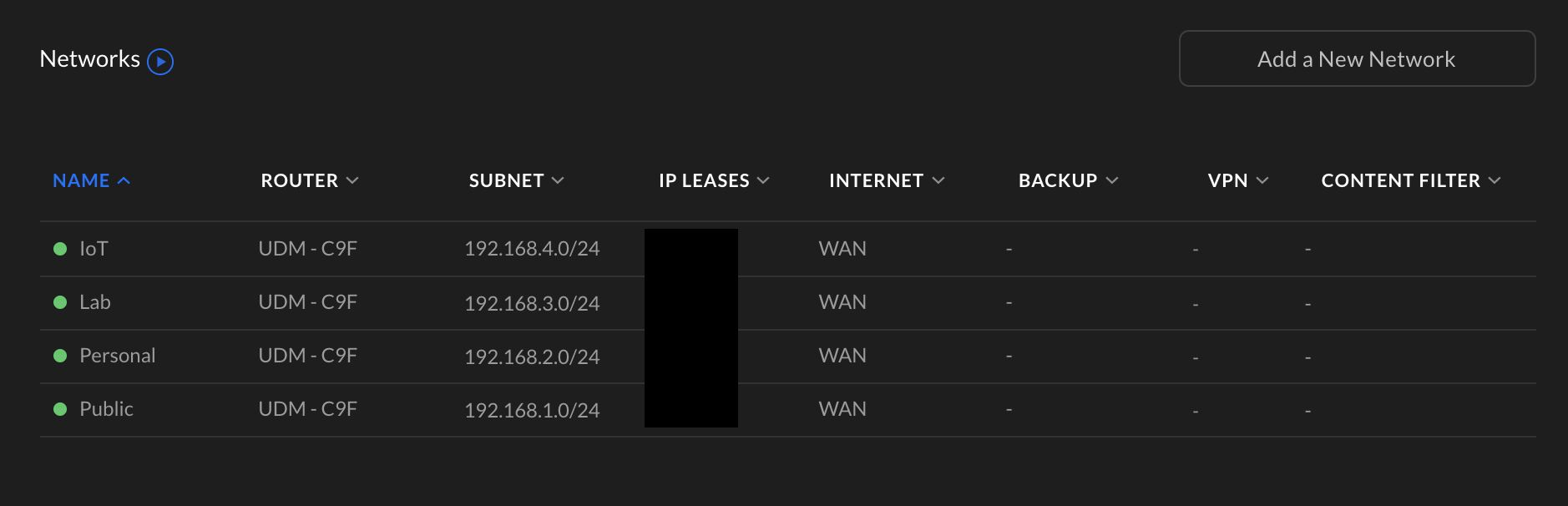Open the IoT network entry
Image resolution: width=1568 pixels, height=506 pixels.
click(x=94, y=249)
